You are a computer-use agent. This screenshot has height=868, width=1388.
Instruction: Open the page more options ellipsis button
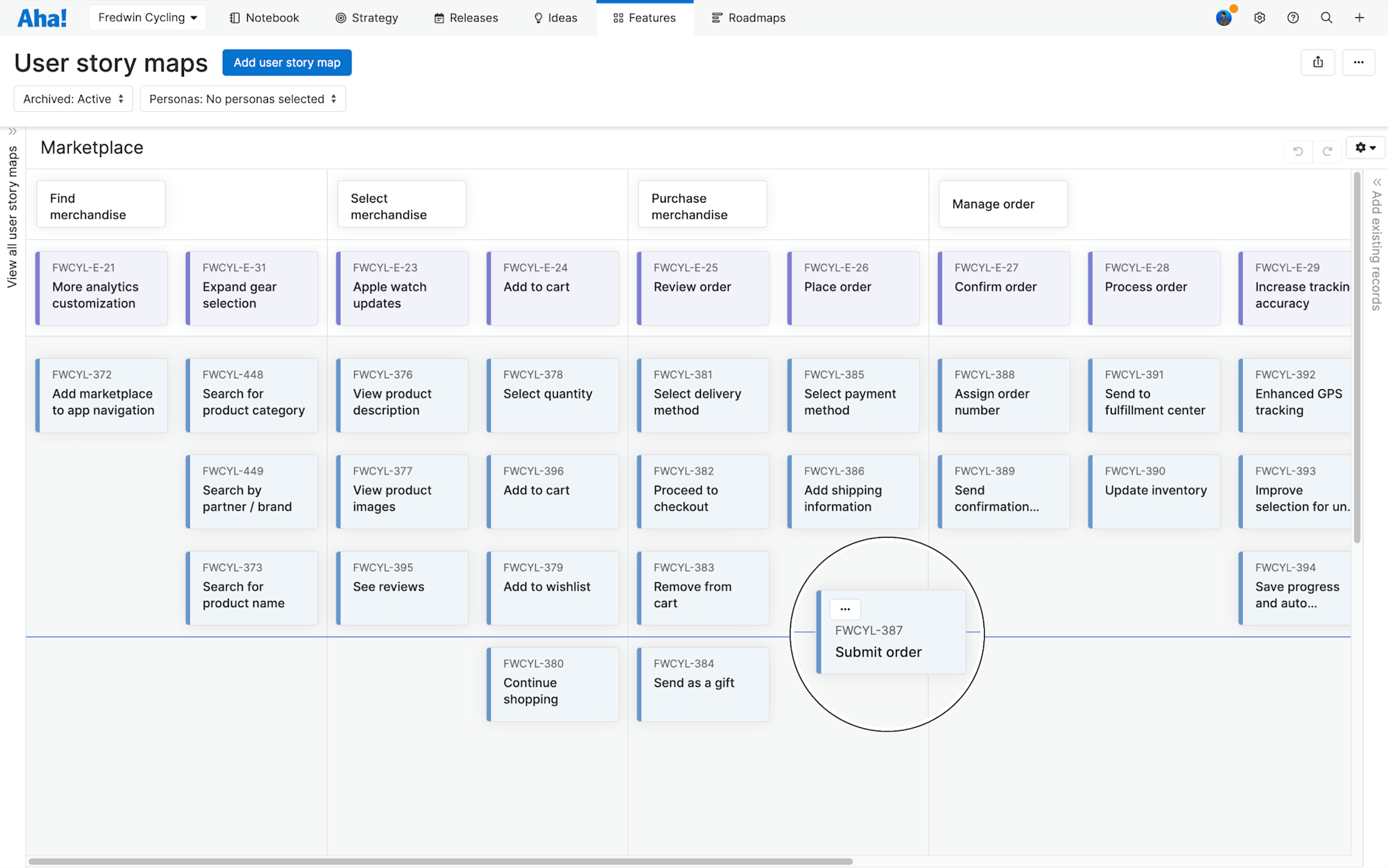(x=1358, y=62)
